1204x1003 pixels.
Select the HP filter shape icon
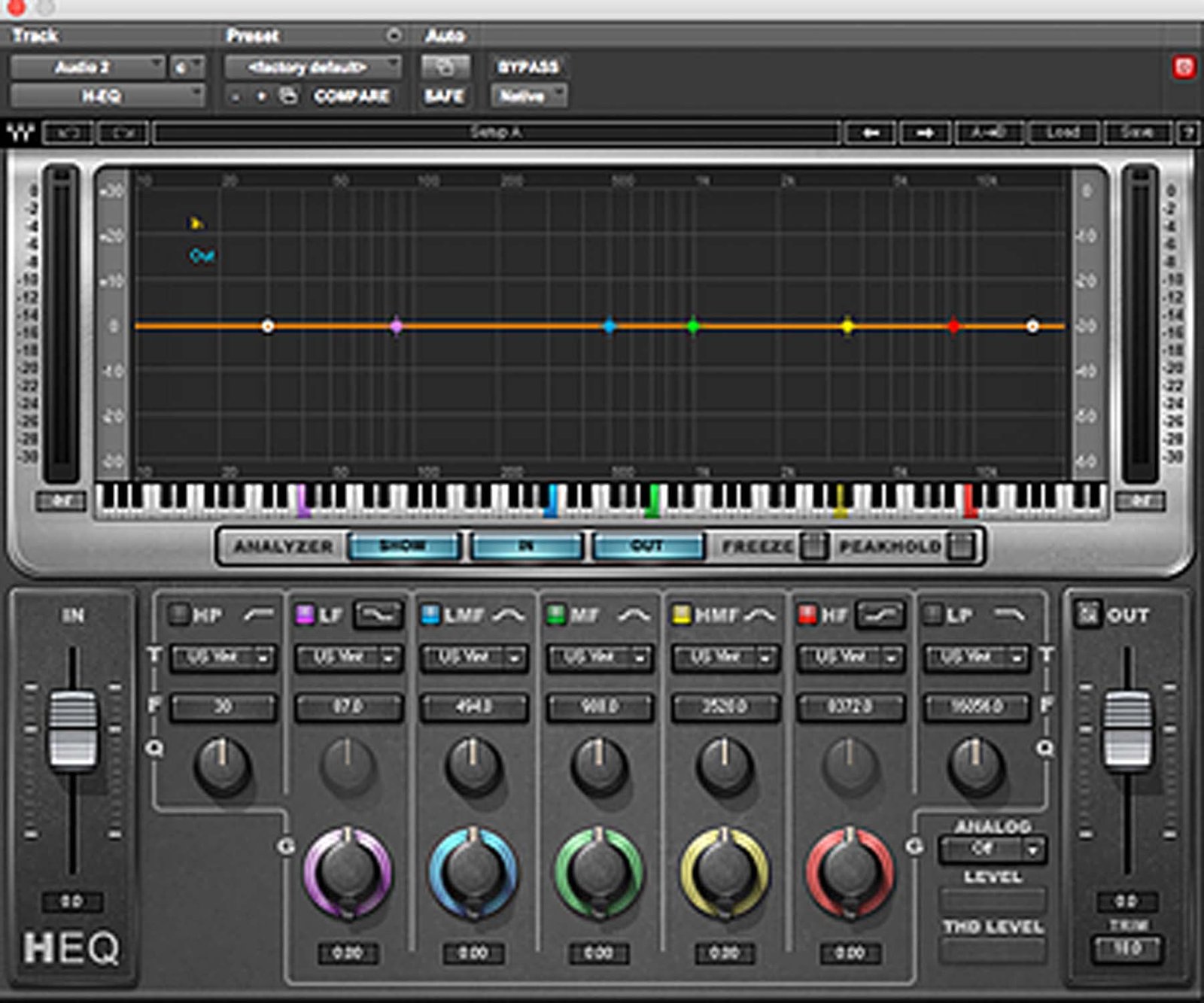[258, 615]
